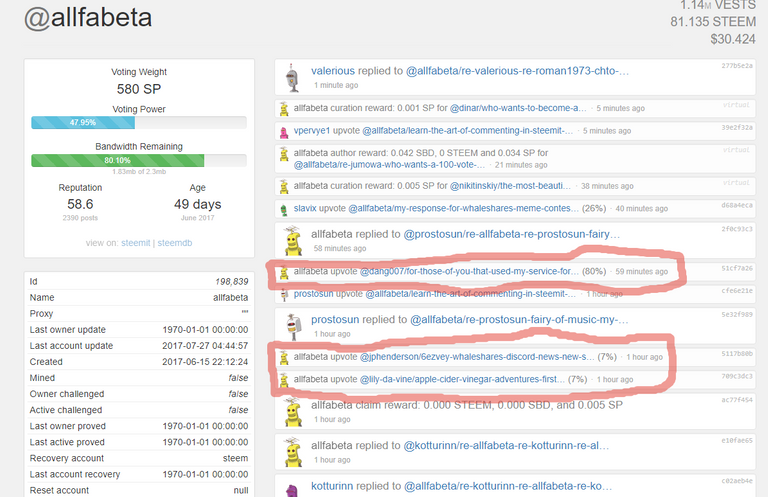This screenshot has width=768, height=497.
Task: Click Bandwidth Remaining 80.10% progress bar
Action: pyautogui.click(x=139, y=160)
